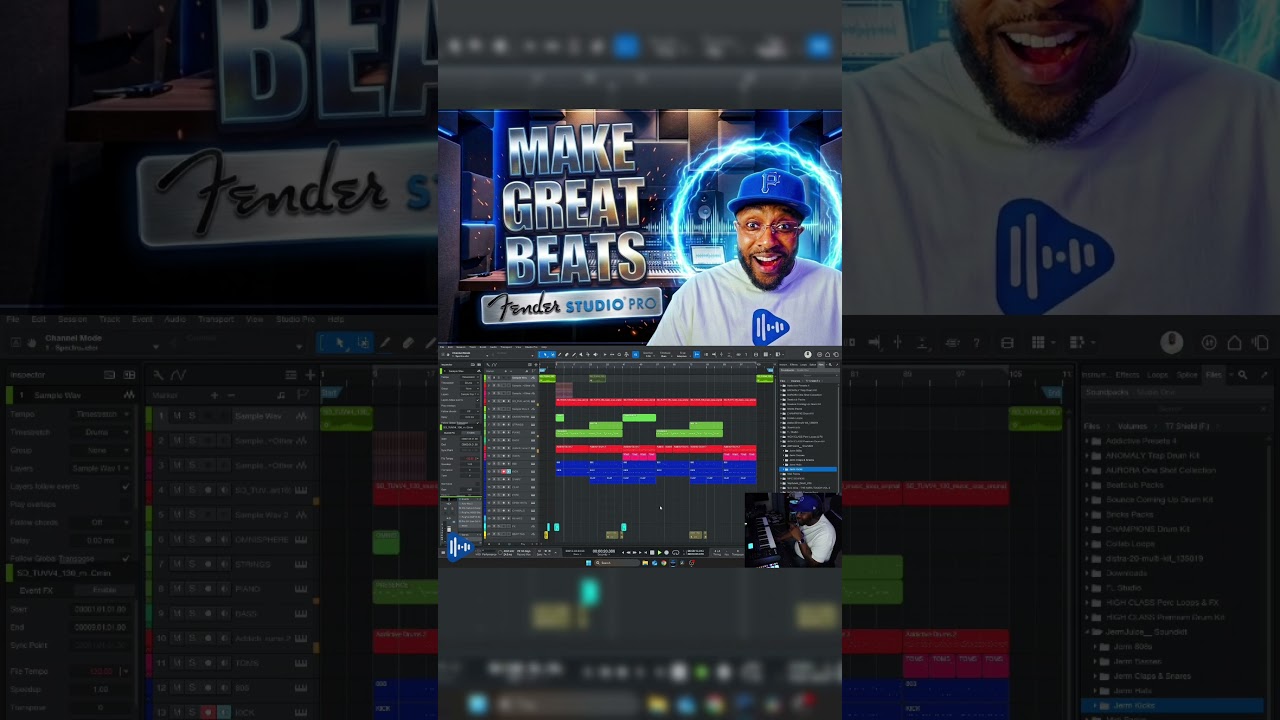Choose the Paint pencil tool in the enlarged backdrop

(x=385, y=343)
